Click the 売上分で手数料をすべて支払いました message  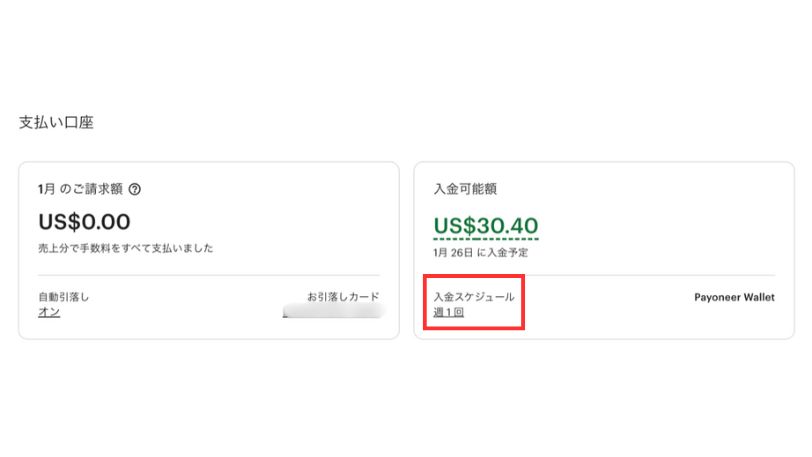(x=125, y=248)
